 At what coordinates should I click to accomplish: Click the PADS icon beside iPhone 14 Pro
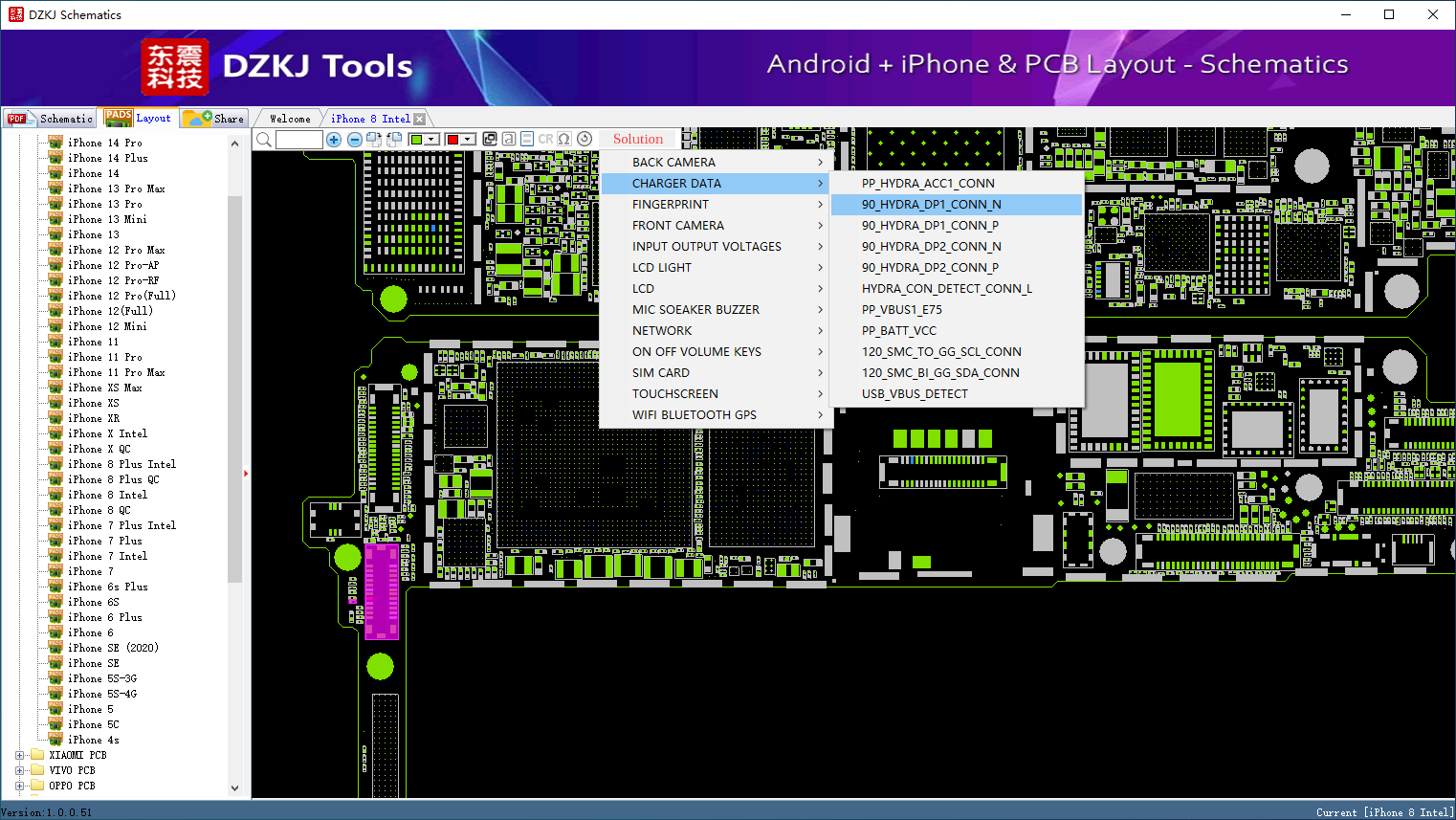[55, 143]
